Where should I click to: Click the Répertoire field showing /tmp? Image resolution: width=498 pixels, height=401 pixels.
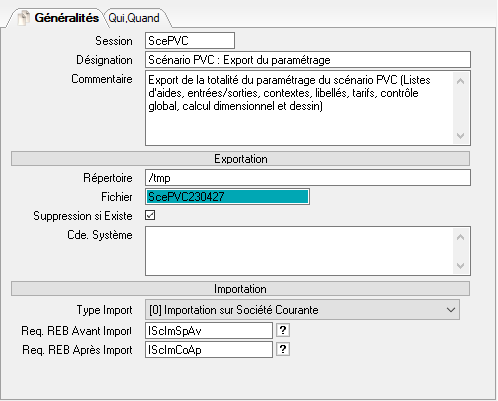pyautogui.click(x=308, y=178)
